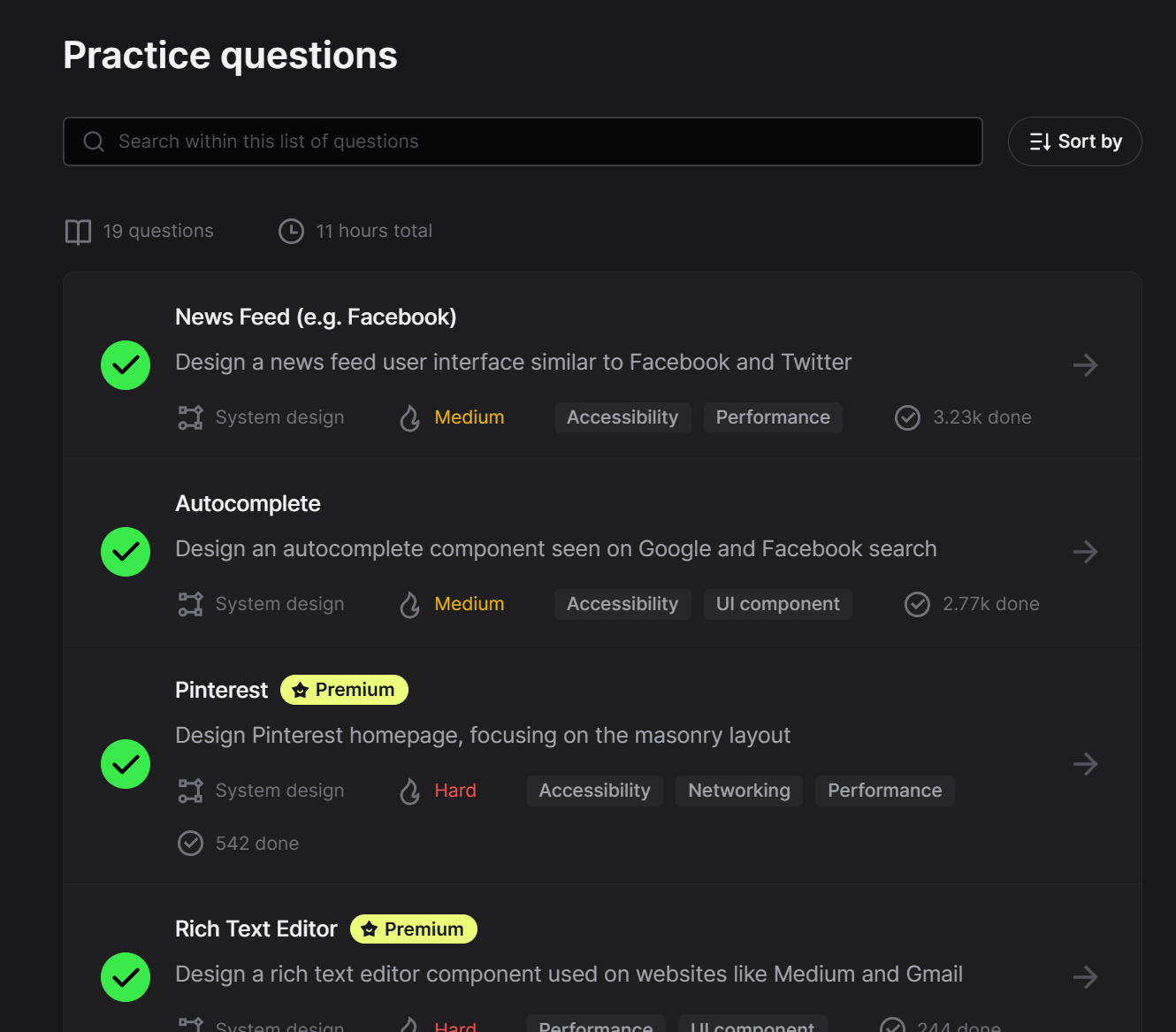Screen dimensions: 1176x1032
Task: Toggle the Rich Text Editor completion checkmark
Action: click(x=125, y=978)
